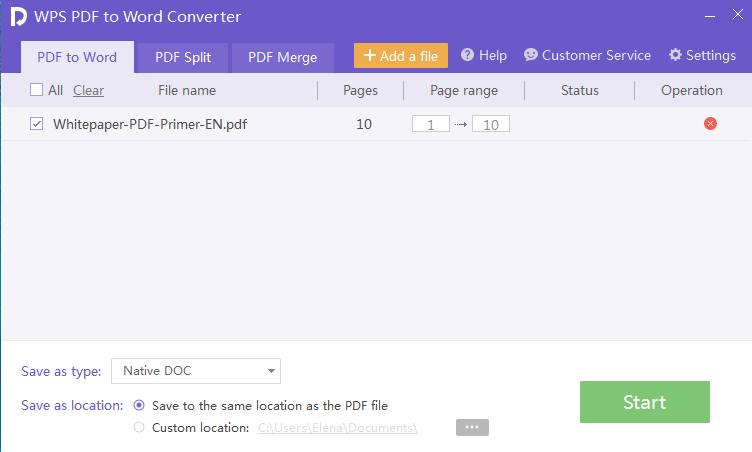The height and width of the screenshot is (452, 752).
Task: Click the File name column header
Action: [x=187, y=90]
